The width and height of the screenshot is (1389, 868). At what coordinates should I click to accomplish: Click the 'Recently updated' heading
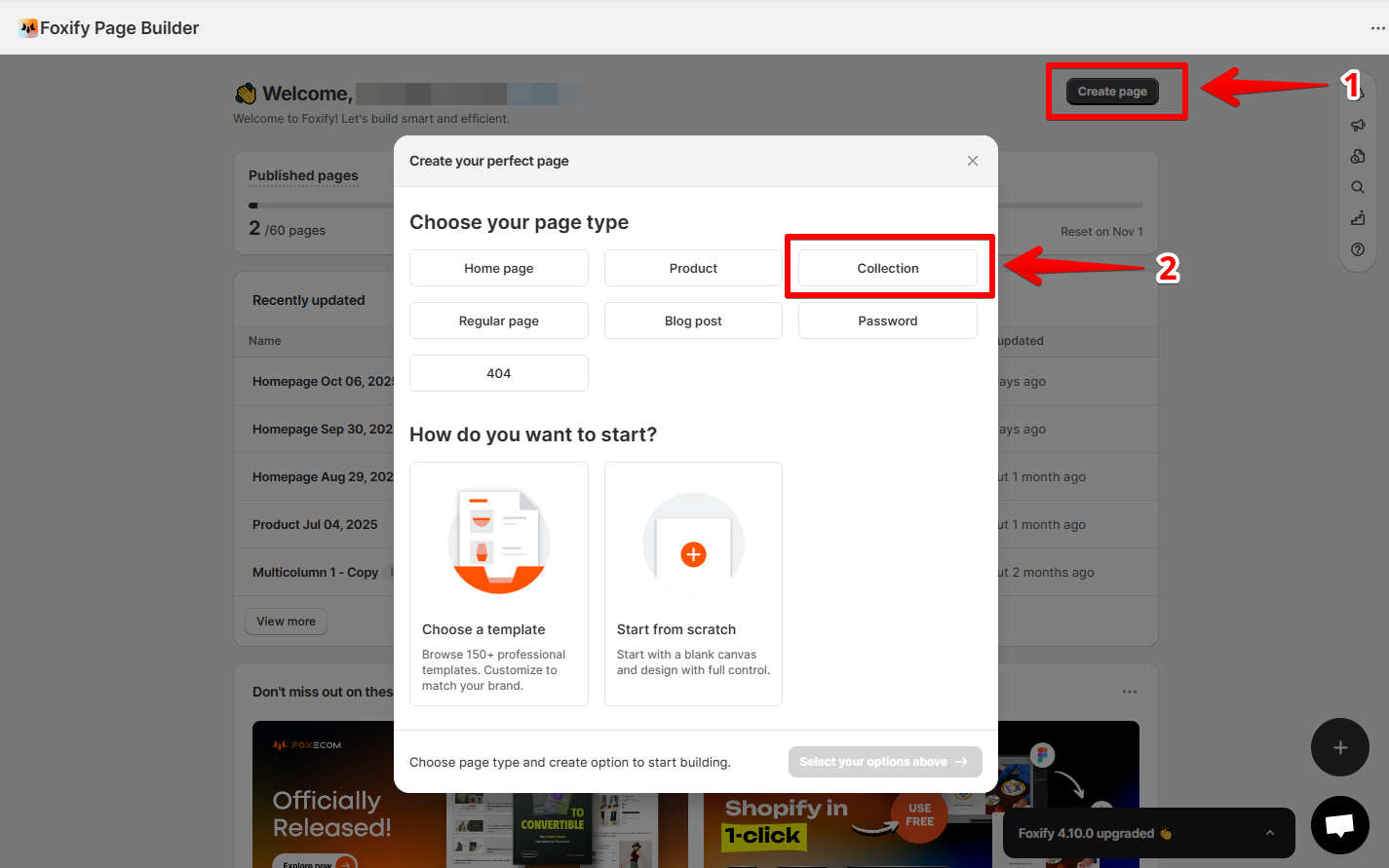(309, 300)
